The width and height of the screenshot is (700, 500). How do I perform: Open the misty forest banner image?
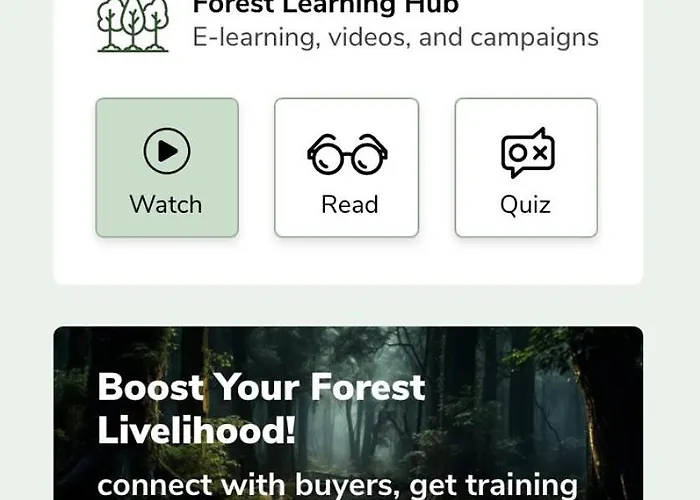tap(348, 413)
